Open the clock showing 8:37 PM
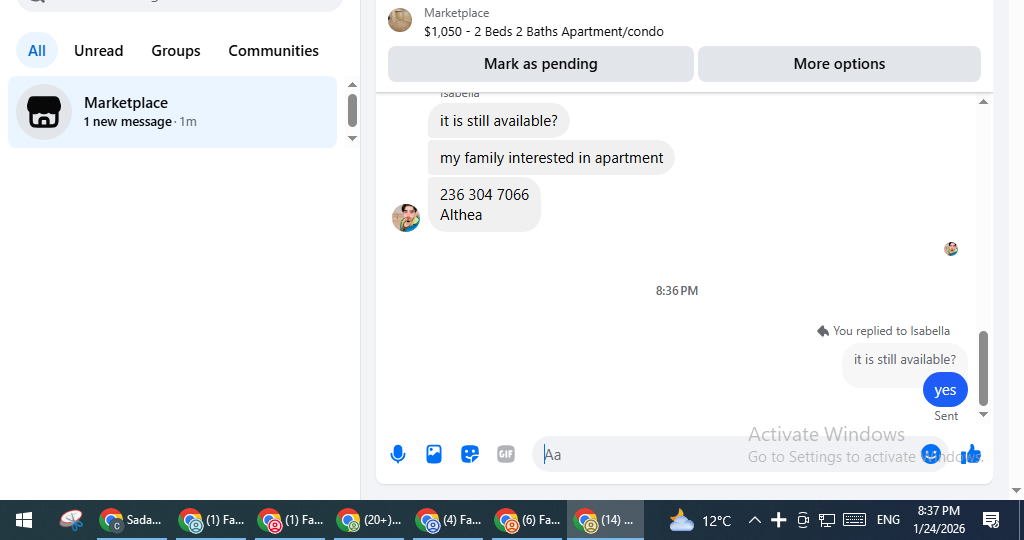The image size is (1024, 540). point(939,520)
